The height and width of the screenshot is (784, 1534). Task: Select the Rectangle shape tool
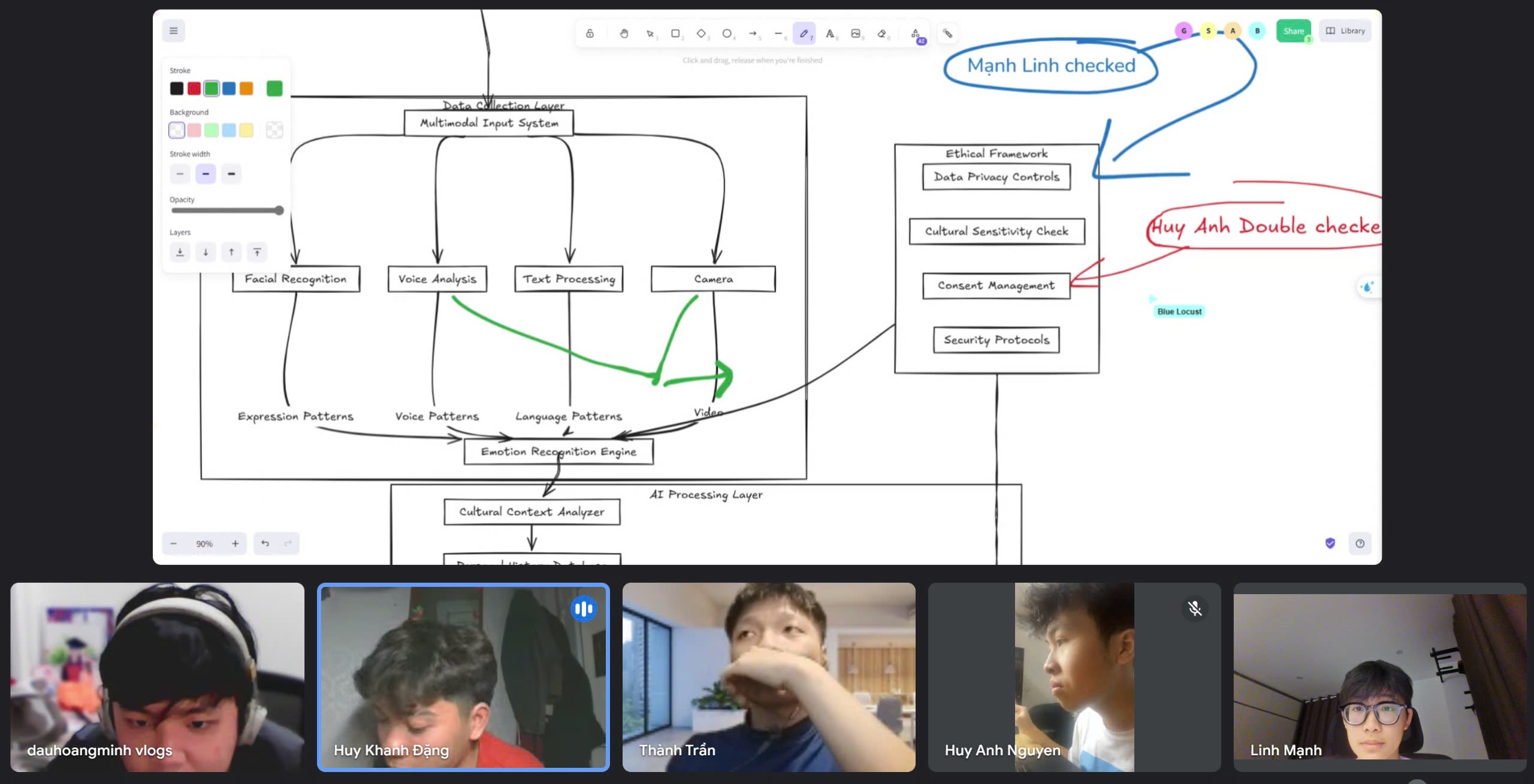tap(675, 34)
